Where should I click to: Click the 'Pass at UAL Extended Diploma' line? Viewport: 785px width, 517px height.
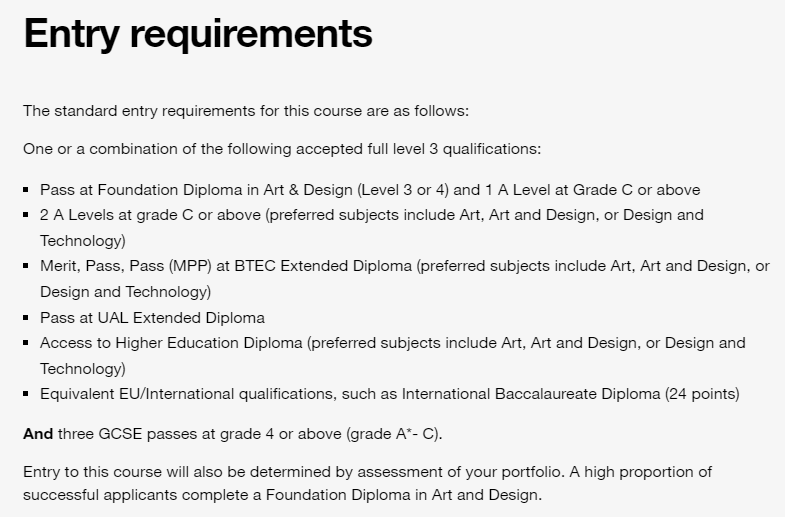click(x=152, y=318)
